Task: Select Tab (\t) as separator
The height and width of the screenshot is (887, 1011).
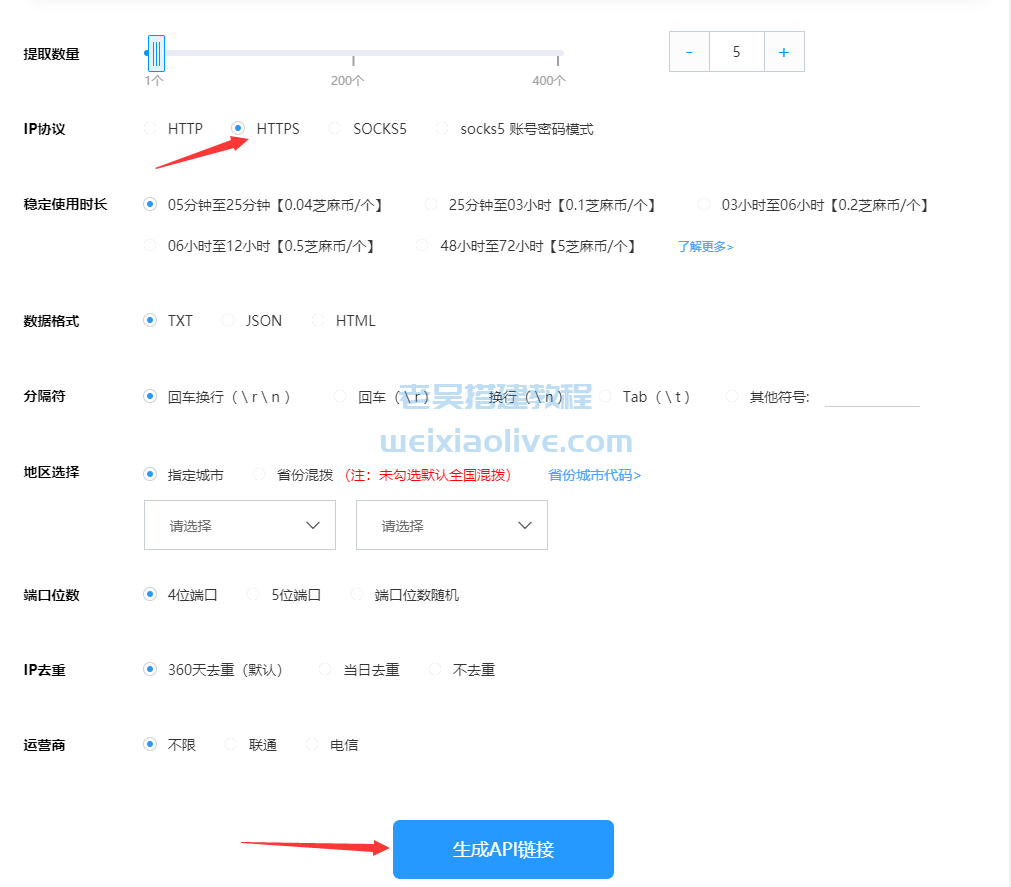Action: [x=604, y=396]
